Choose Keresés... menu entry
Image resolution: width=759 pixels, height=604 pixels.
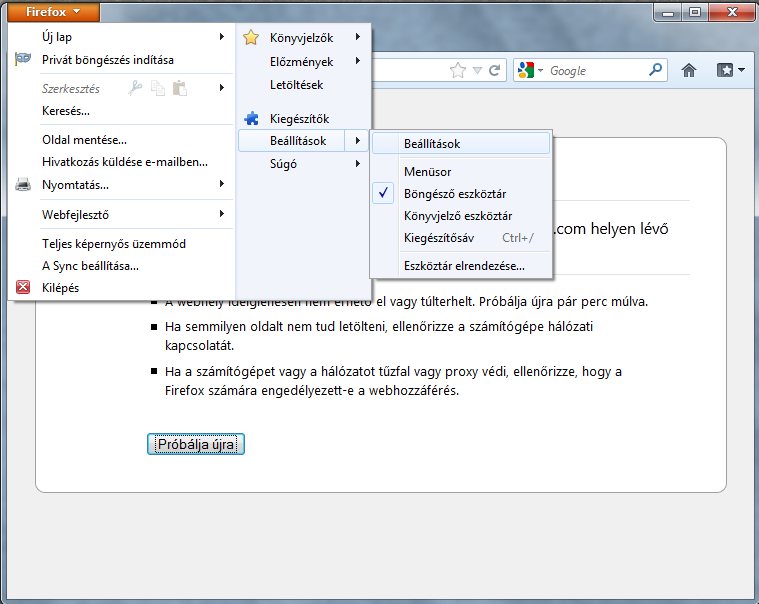[x=121, y=111]
